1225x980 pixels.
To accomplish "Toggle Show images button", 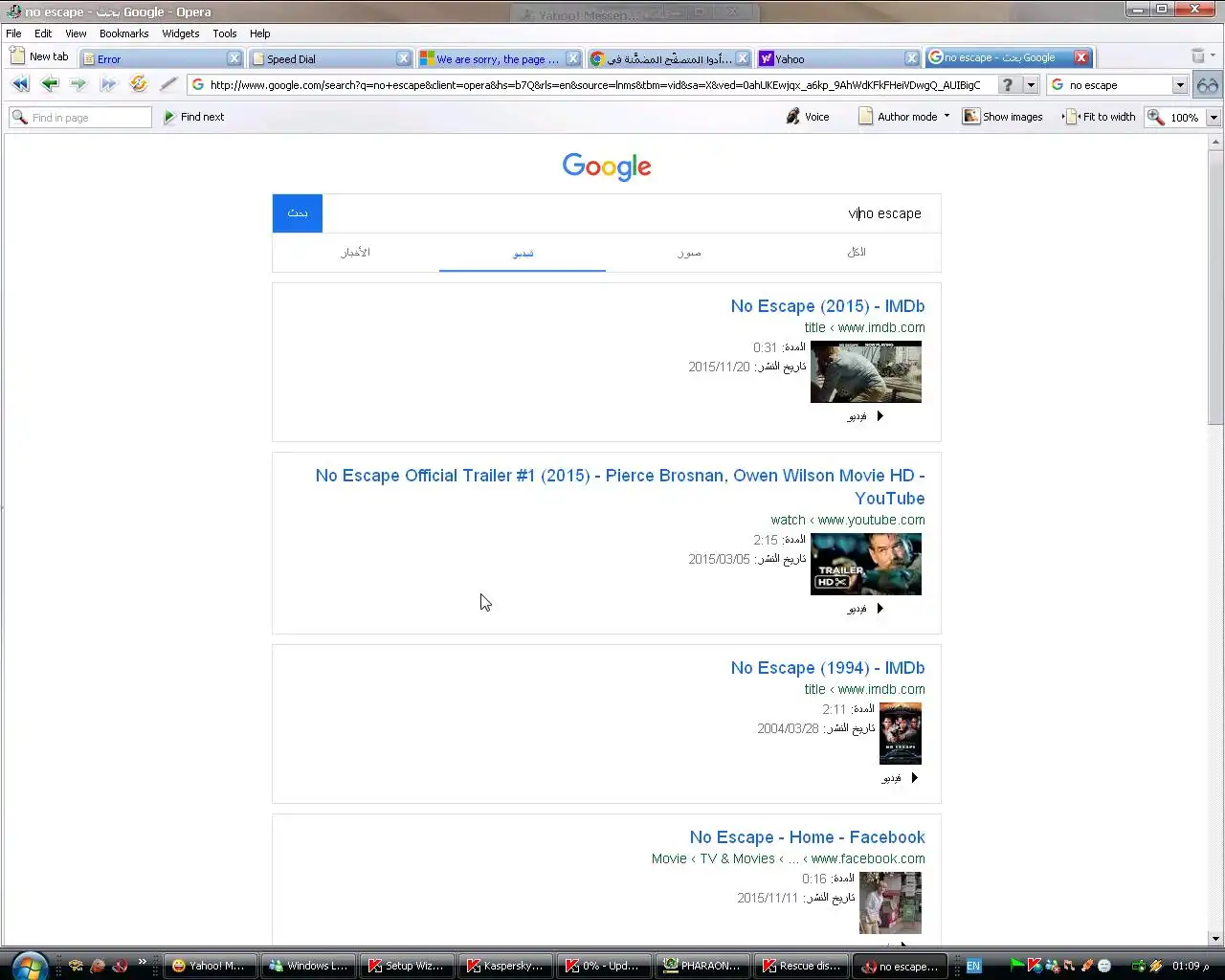I will click(x=1003, y=117).
